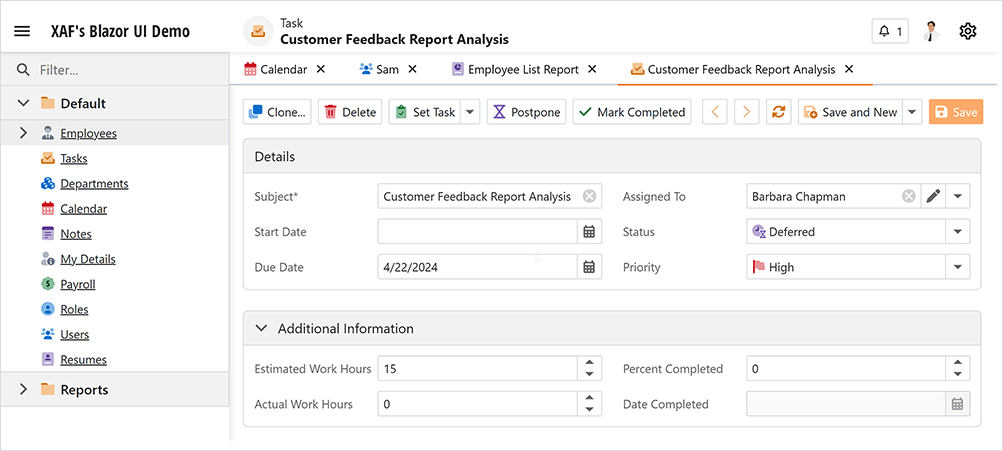
Task: Expand the Set Task dropdown arrow
Action: click(x=470, y=112)
